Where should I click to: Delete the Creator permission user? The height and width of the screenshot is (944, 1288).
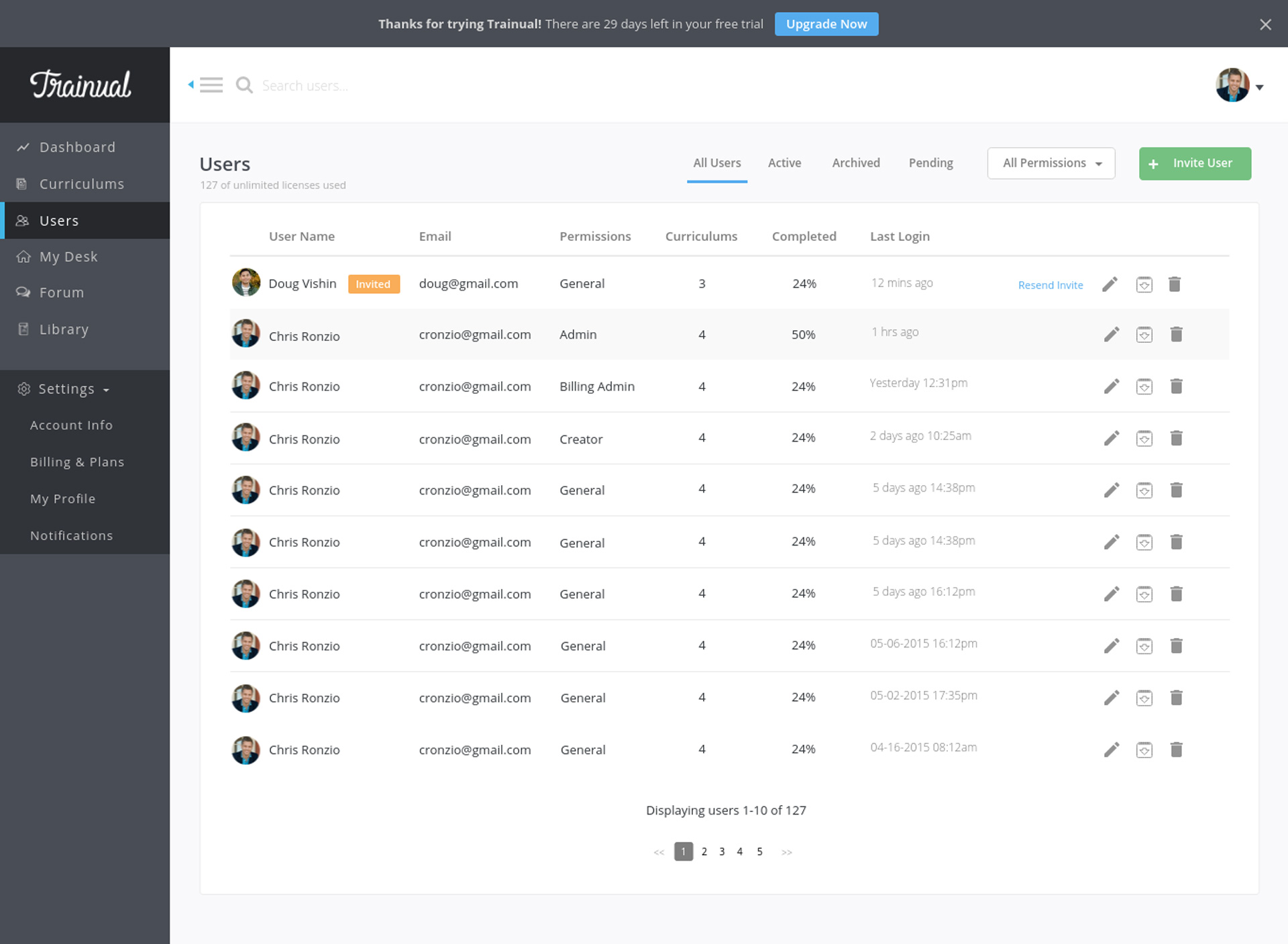(x=1176, y=438)
